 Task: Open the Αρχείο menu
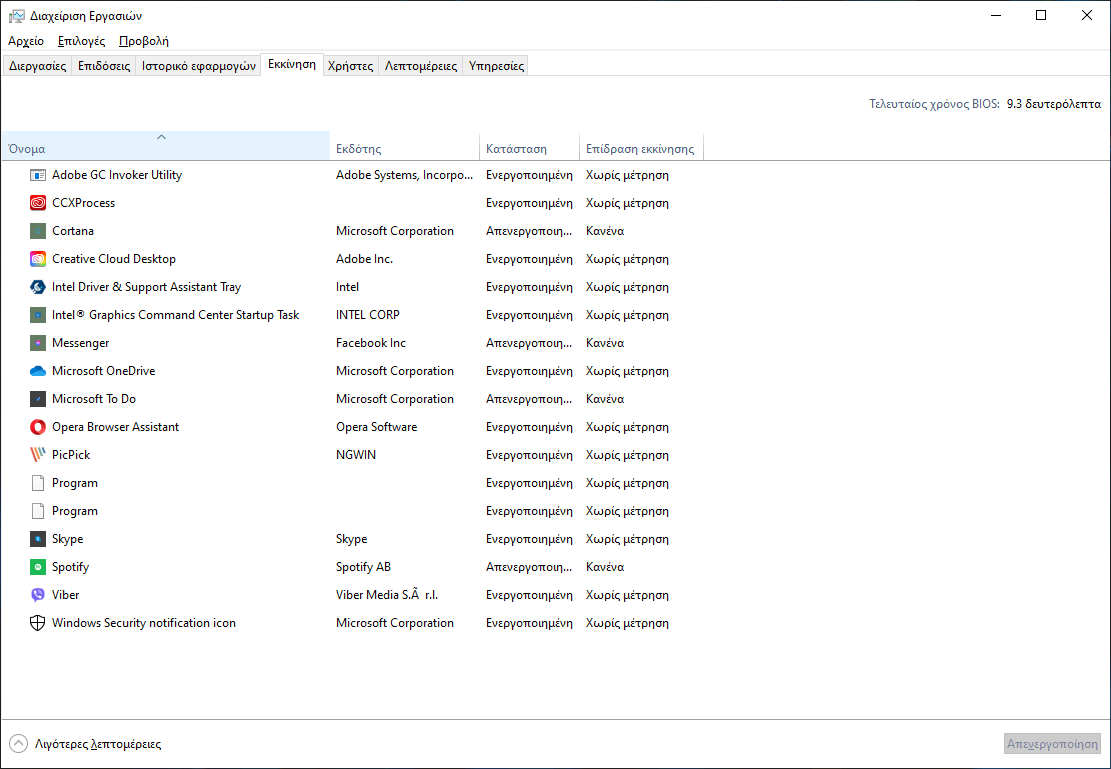(x=26, y=41)
